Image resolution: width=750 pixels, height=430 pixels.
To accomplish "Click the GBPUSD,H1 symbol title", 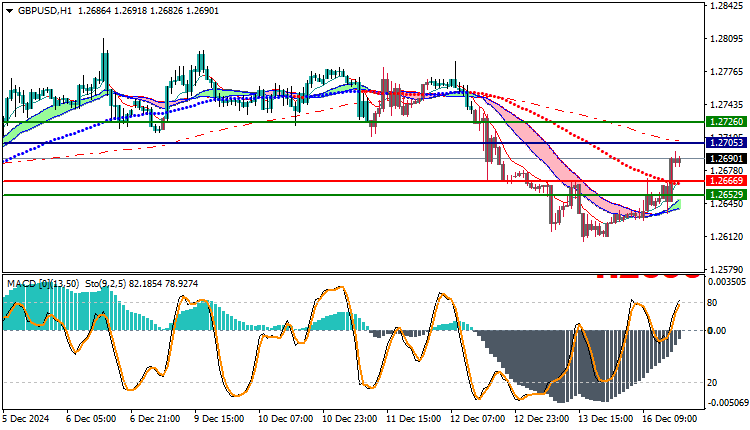I will click(44, 11).
